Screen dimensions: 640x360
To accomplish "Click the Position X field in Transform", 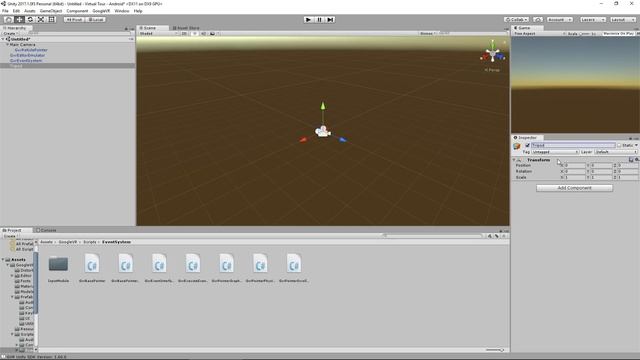I will (x=575, y=166).
